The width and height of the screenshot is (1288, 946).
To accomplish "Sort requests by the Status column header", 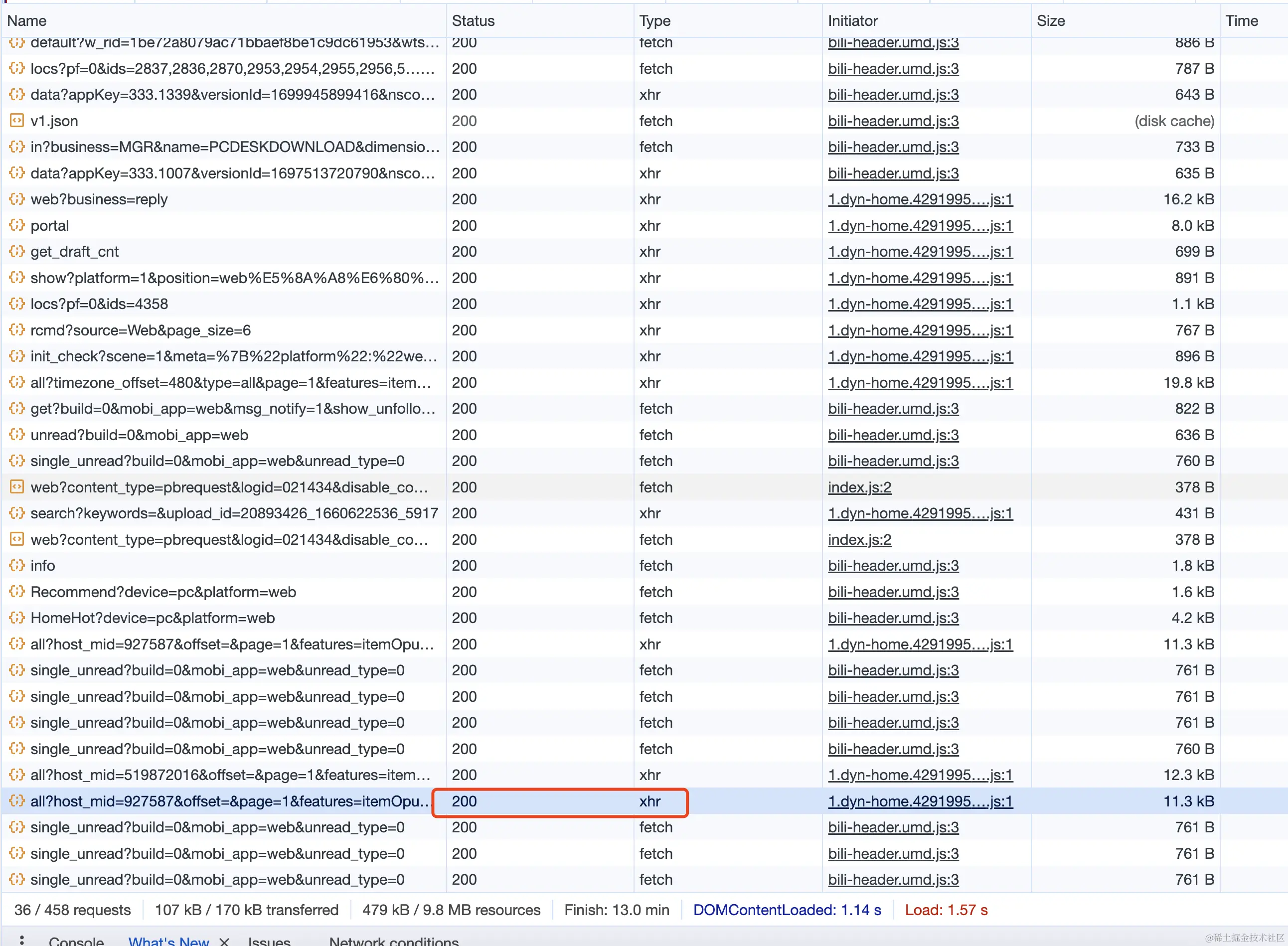I will (x=473, y=20).
